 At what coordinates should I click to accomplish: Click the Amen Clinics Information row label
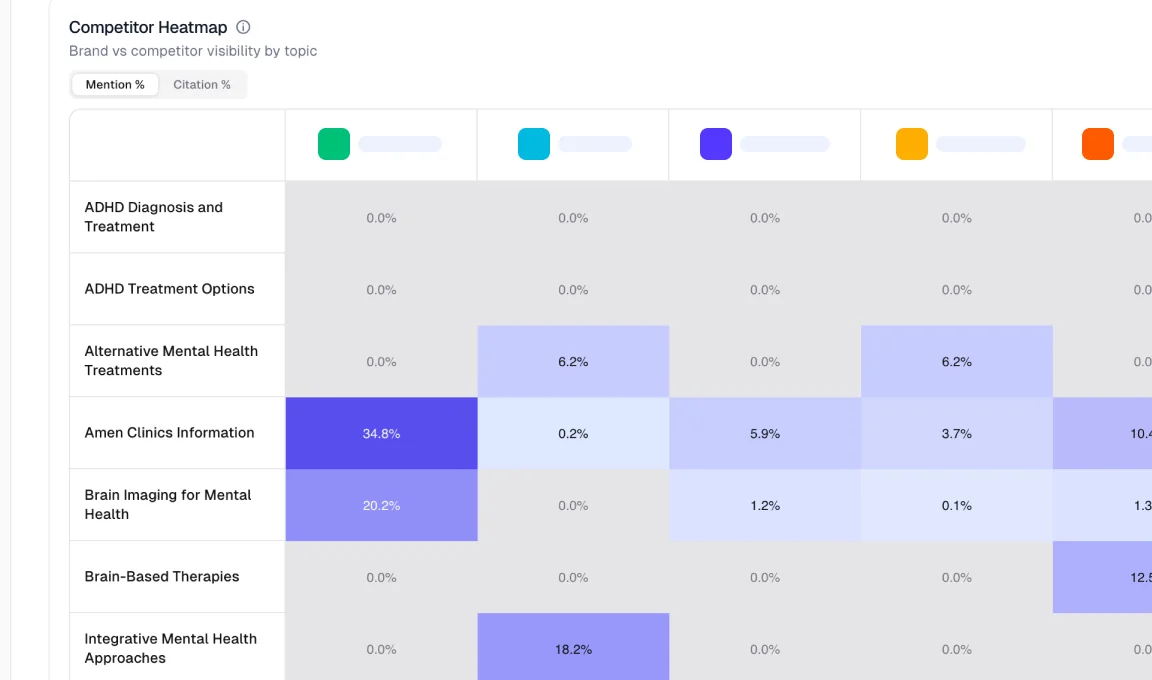[x=169, y=433]
